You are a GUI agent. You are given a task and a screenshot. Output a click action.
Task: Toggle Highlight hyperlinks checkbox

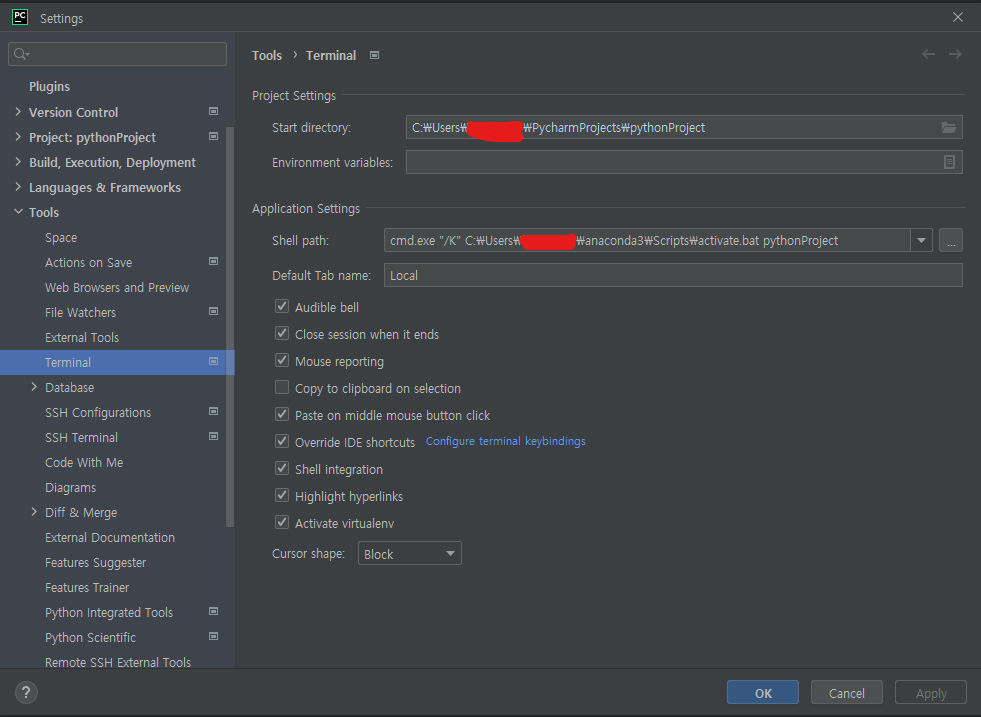click(x=282, y=496)
